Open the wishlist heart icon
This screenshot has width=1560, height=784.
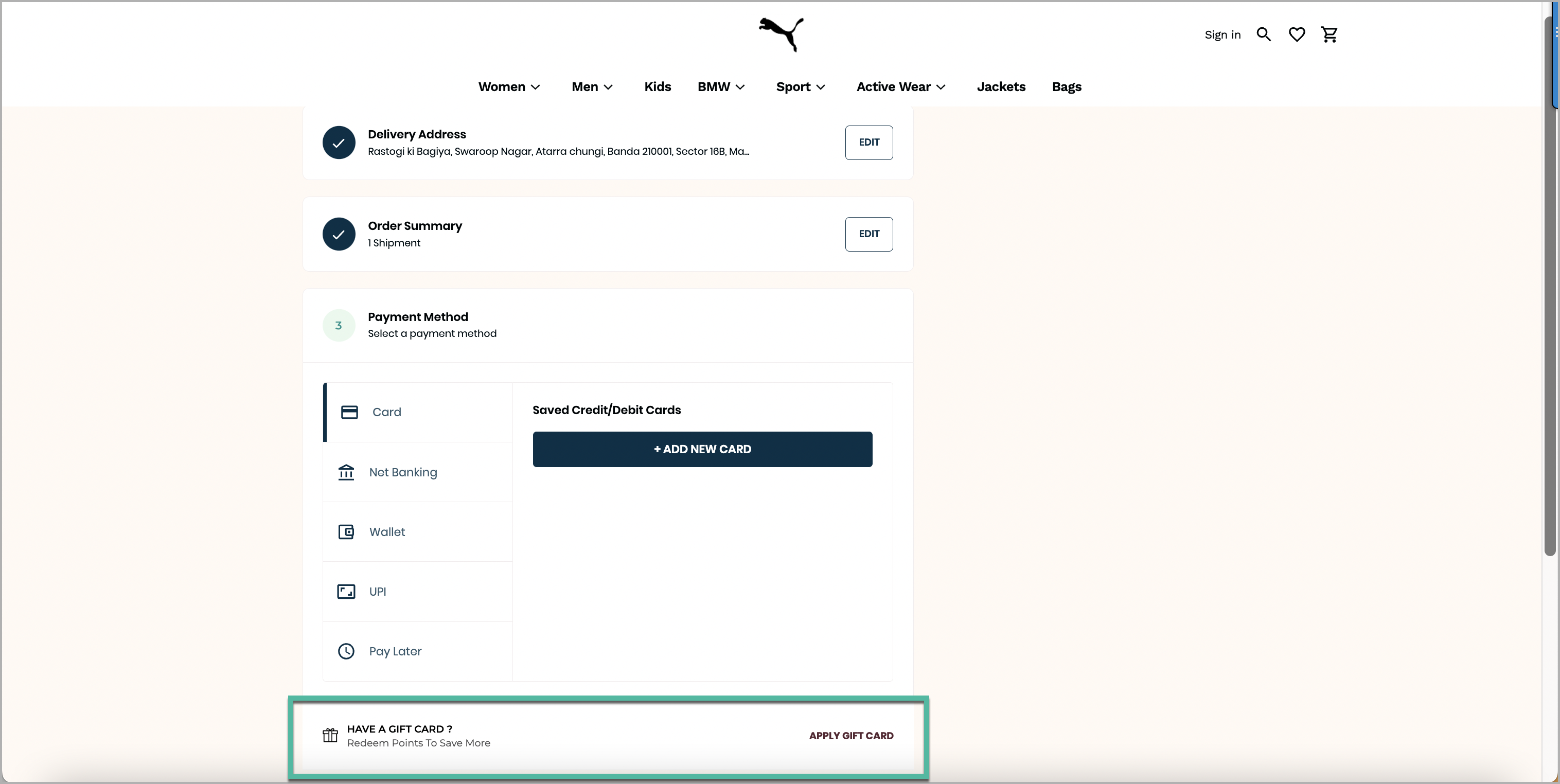1296,34
